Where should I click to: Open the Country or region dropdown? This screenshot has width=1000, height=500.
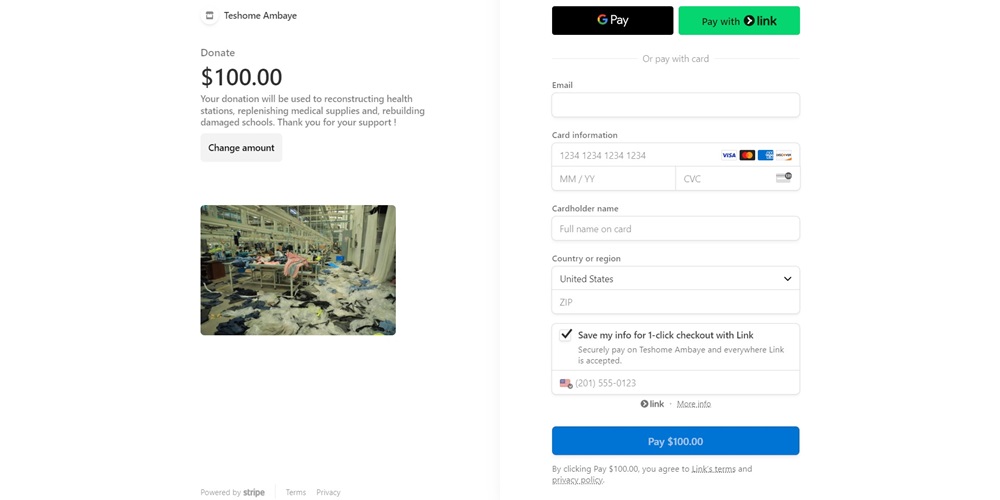(x=675, y=279)
